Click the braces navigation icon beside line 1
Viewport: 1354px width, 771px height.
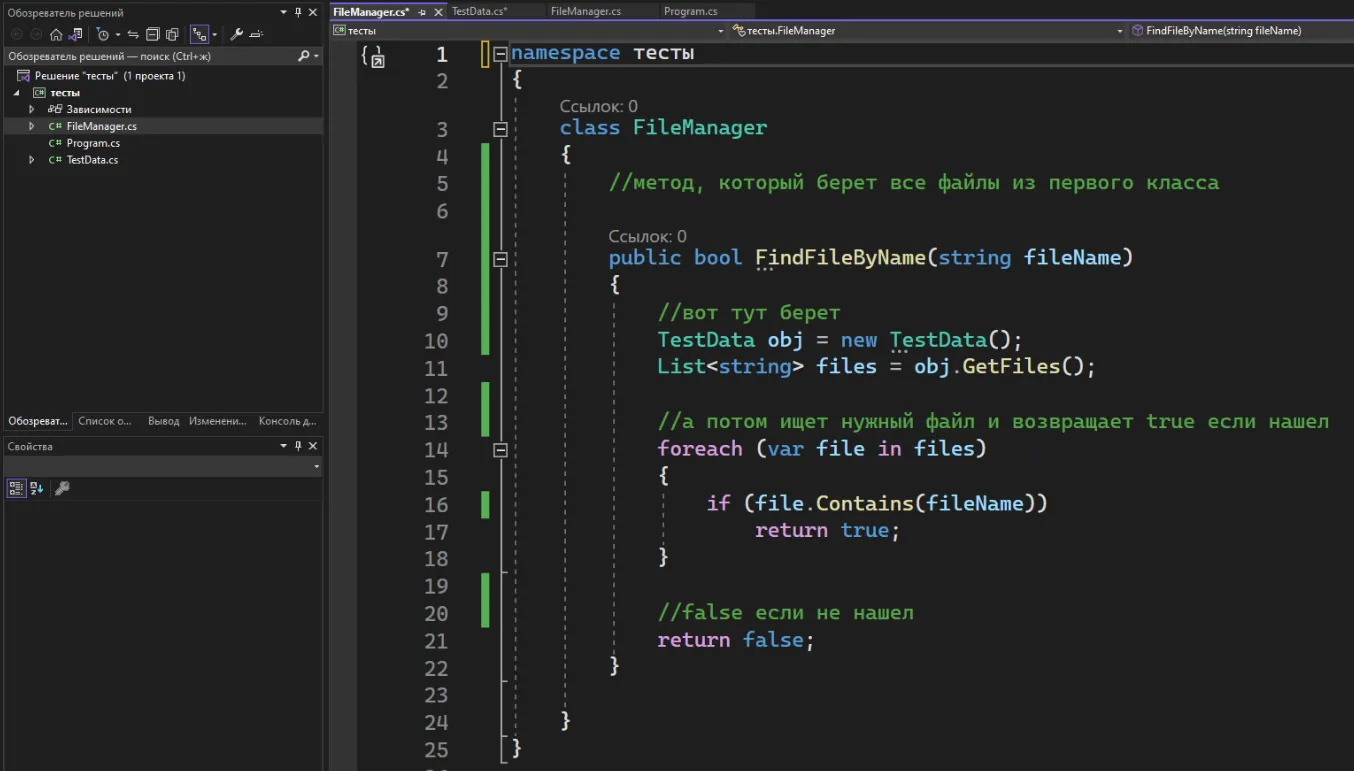[x=373, y=56]
